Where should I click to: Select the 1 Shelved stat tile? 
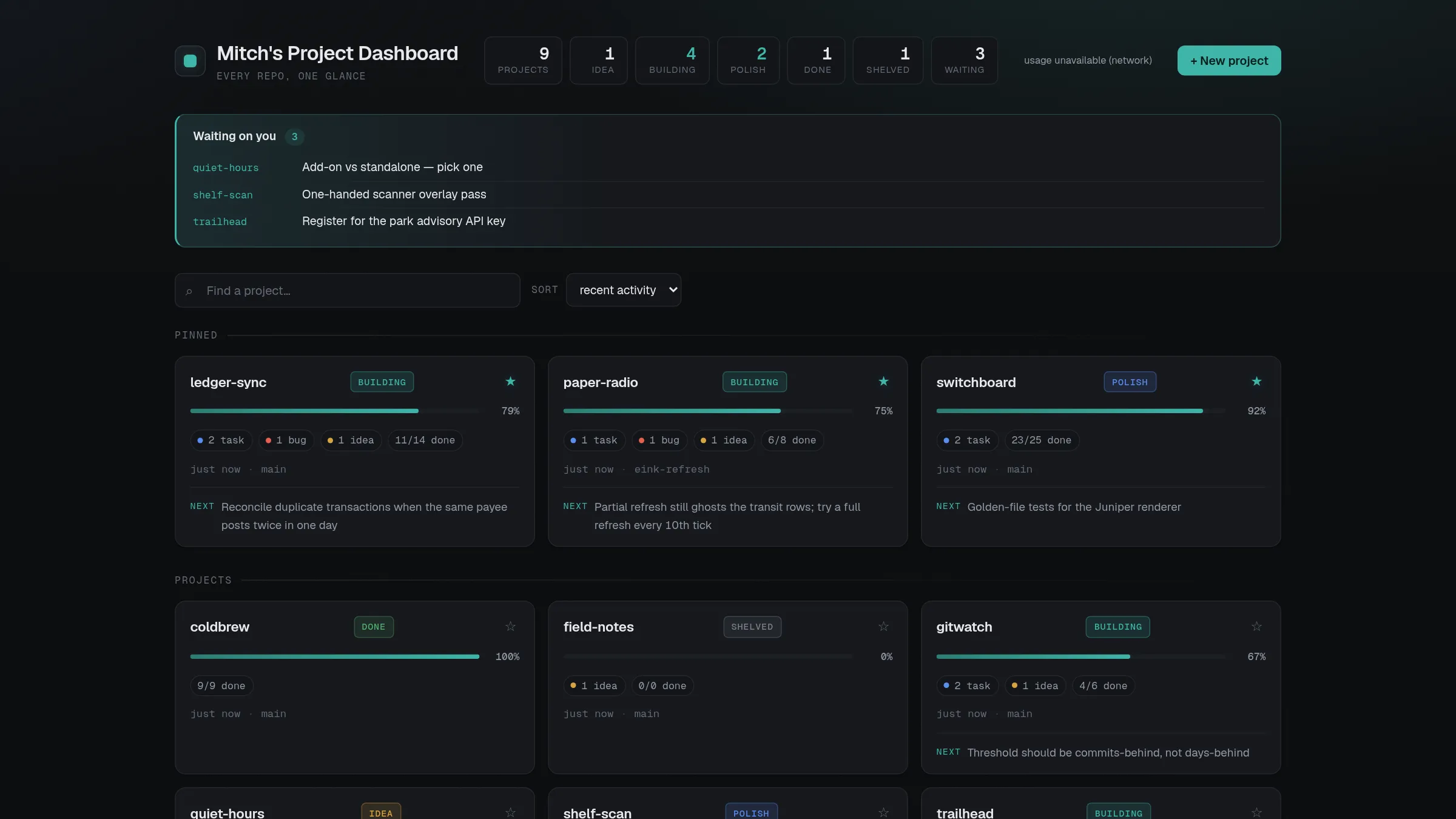tap(888, 61)
